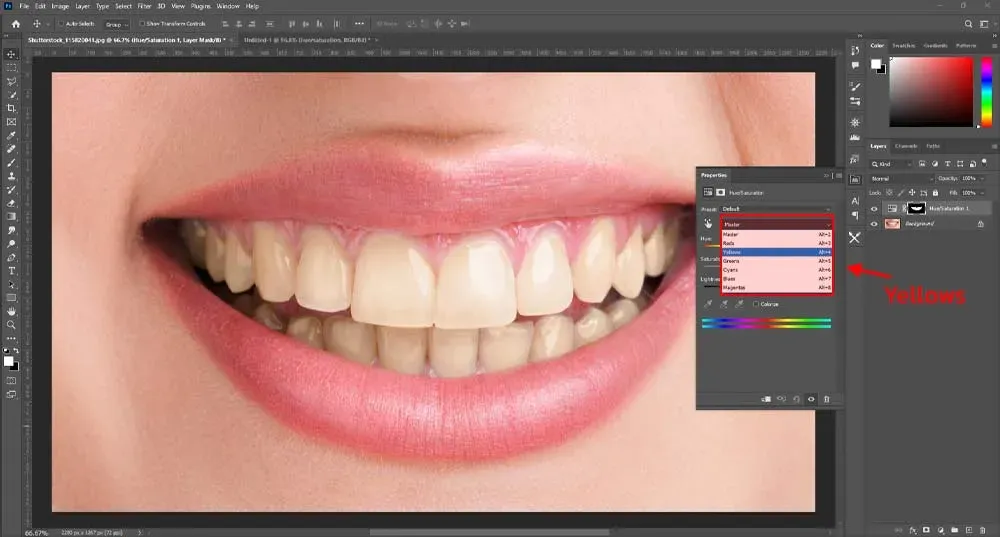Choose Reds in the channel list
The width and height of the screenshot is (1000, 537).
click(x=777, y=244)
